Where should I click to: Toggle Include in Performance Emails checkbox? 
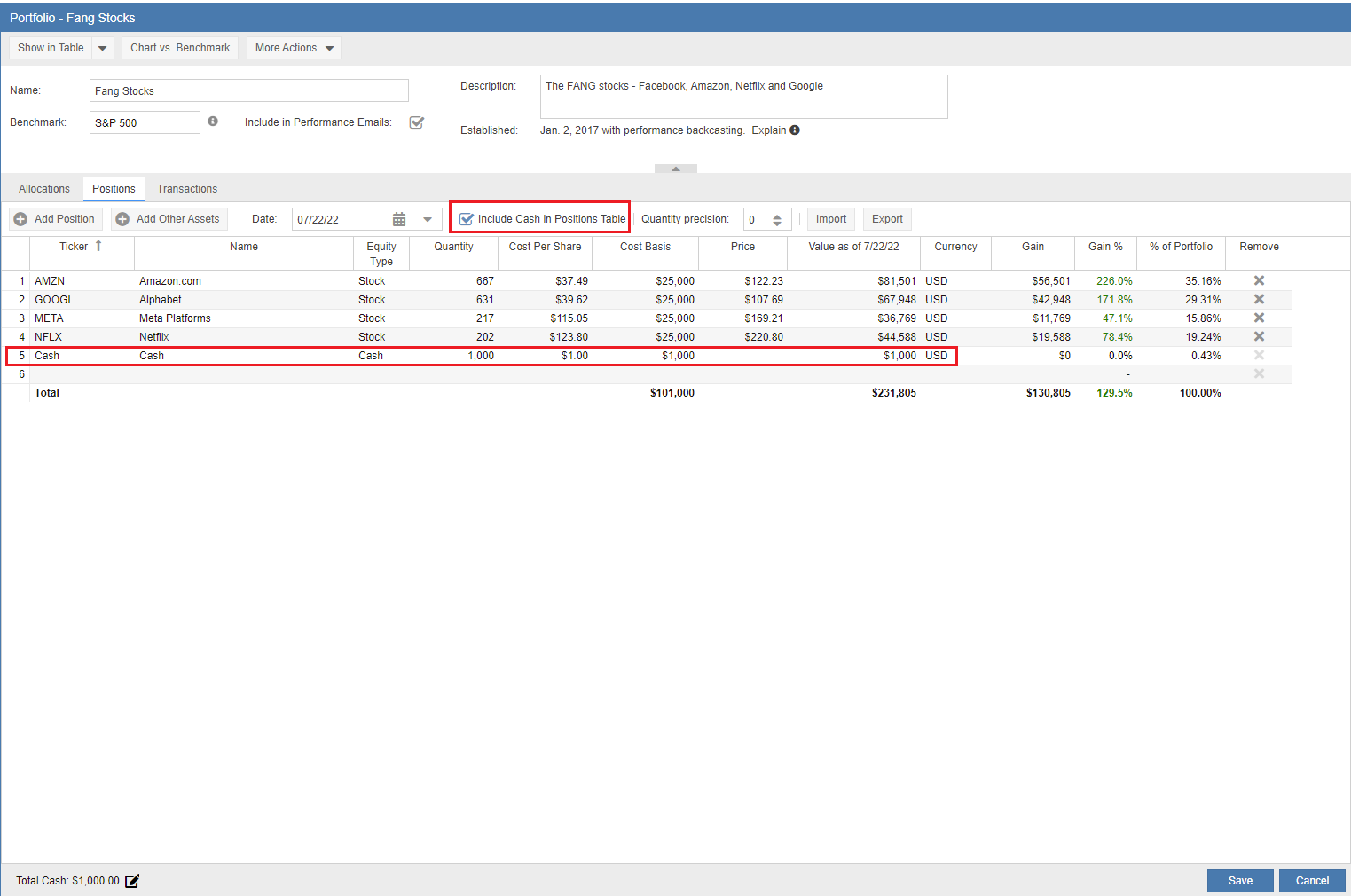(x=416, y=122)
